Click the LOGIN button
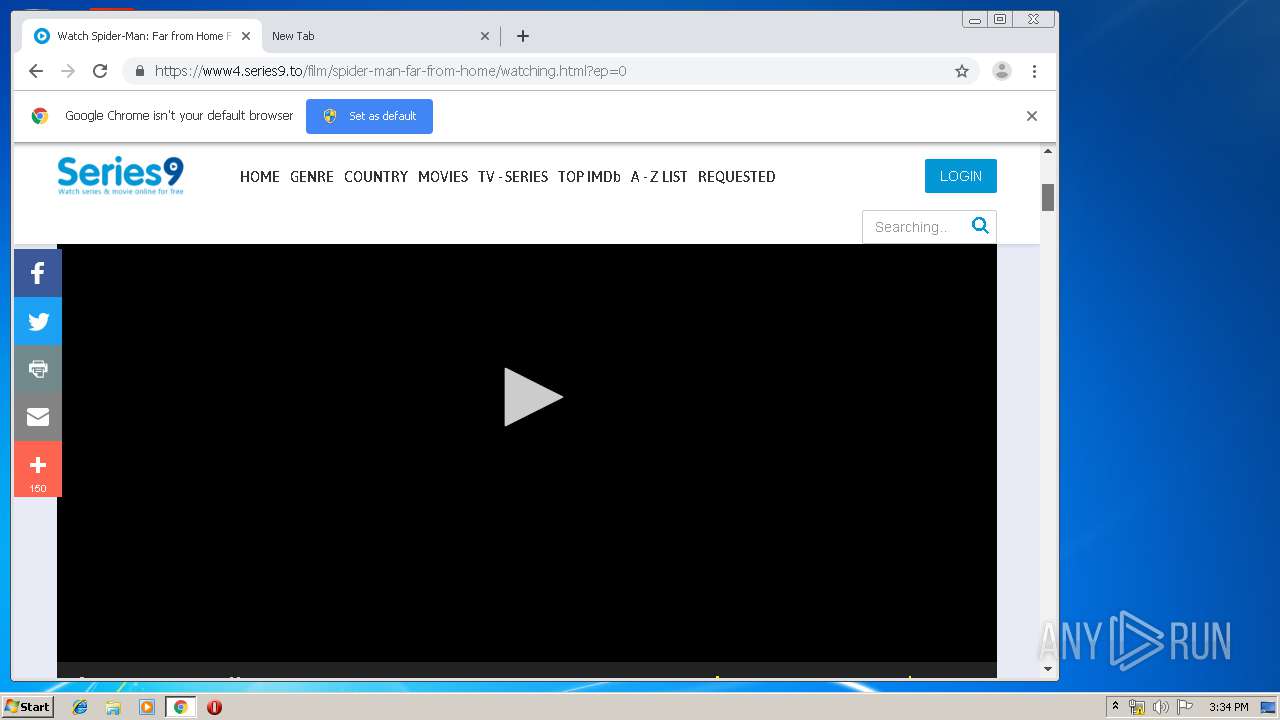The image size is (1280, 720). click(961, 176)
